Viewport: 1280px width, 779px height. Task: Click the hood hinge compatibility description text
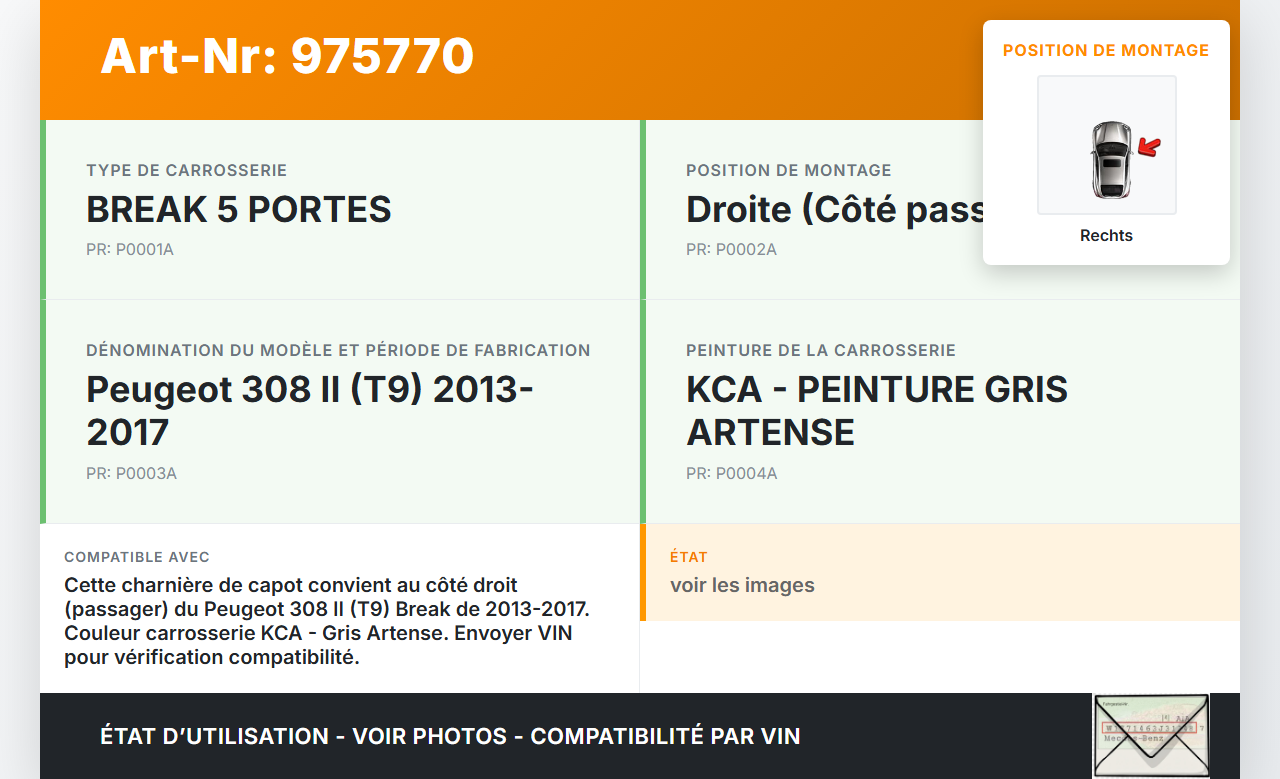click(x=318, y=621)
